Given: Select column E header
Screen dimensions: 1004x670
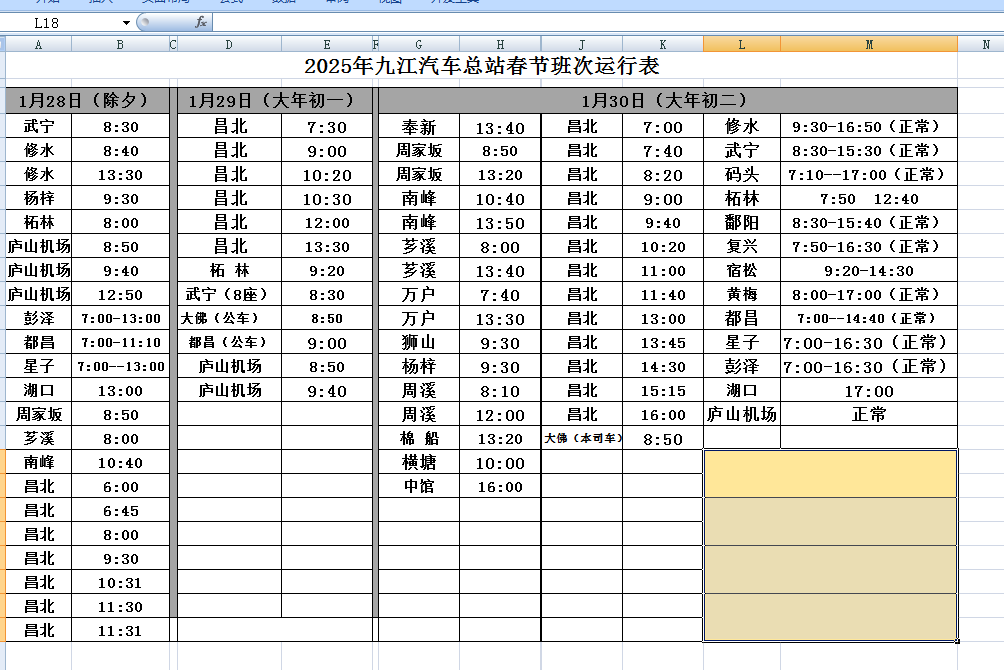Looking at the screenshot, I should (x=327, y=44).
